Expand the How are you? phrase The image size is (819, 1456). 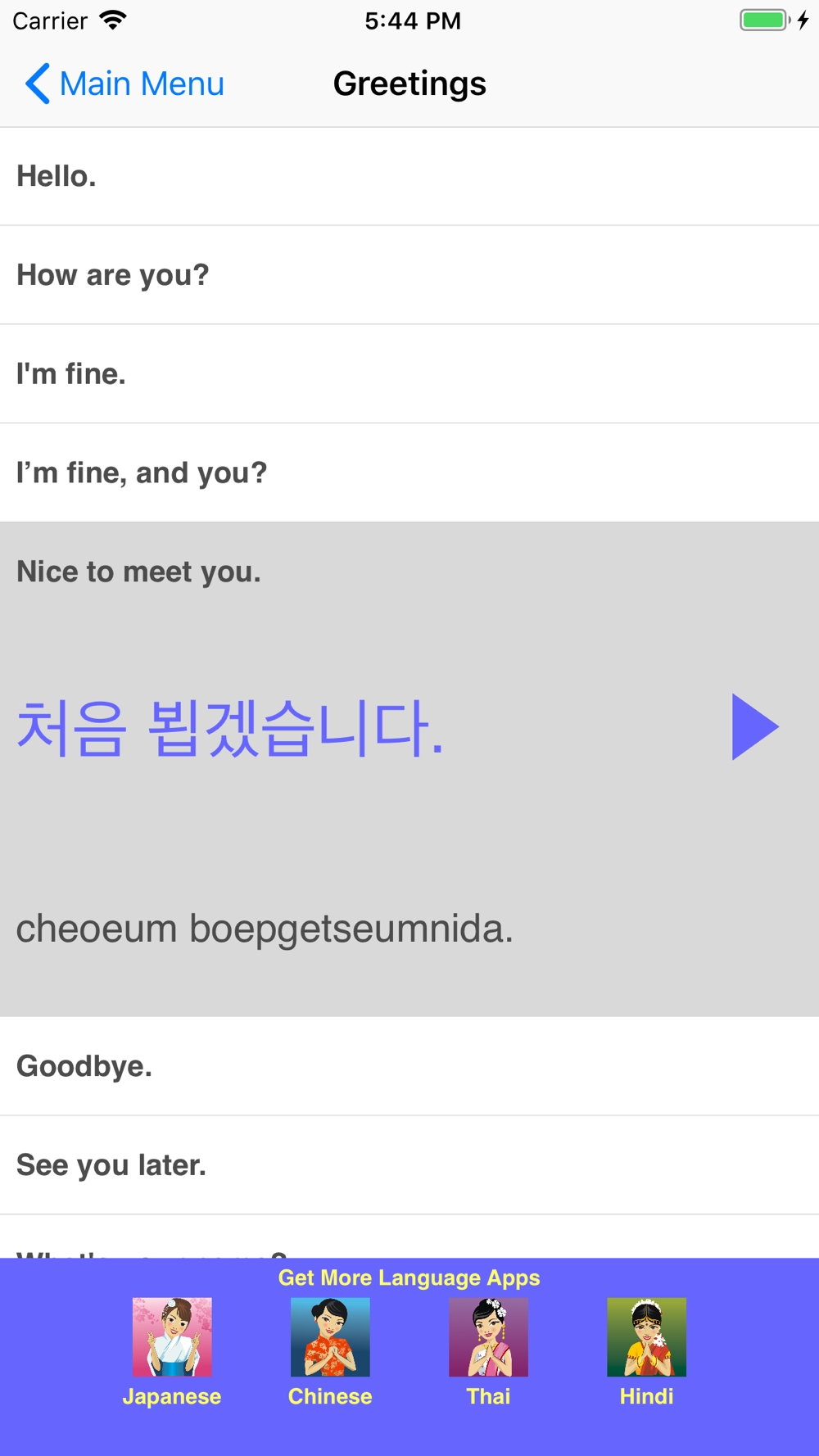409,275
